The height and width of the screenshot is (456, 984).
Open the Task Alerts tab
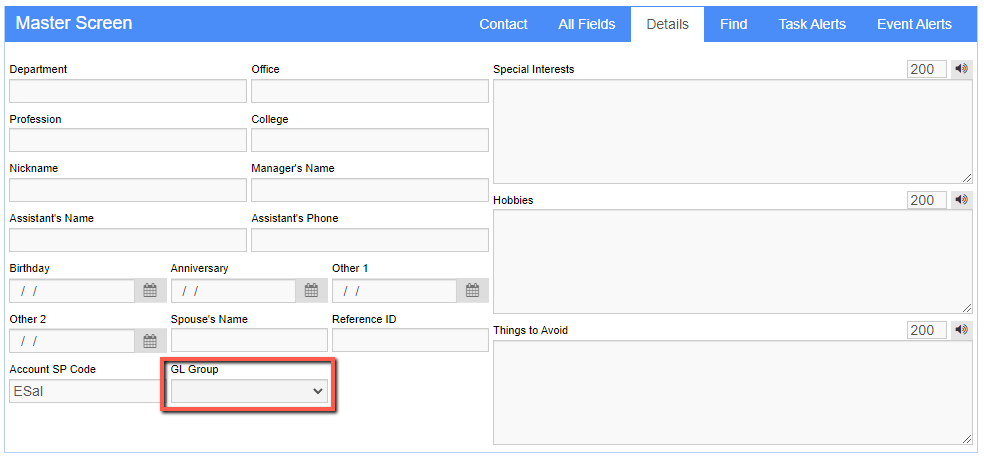pos(812,24)
